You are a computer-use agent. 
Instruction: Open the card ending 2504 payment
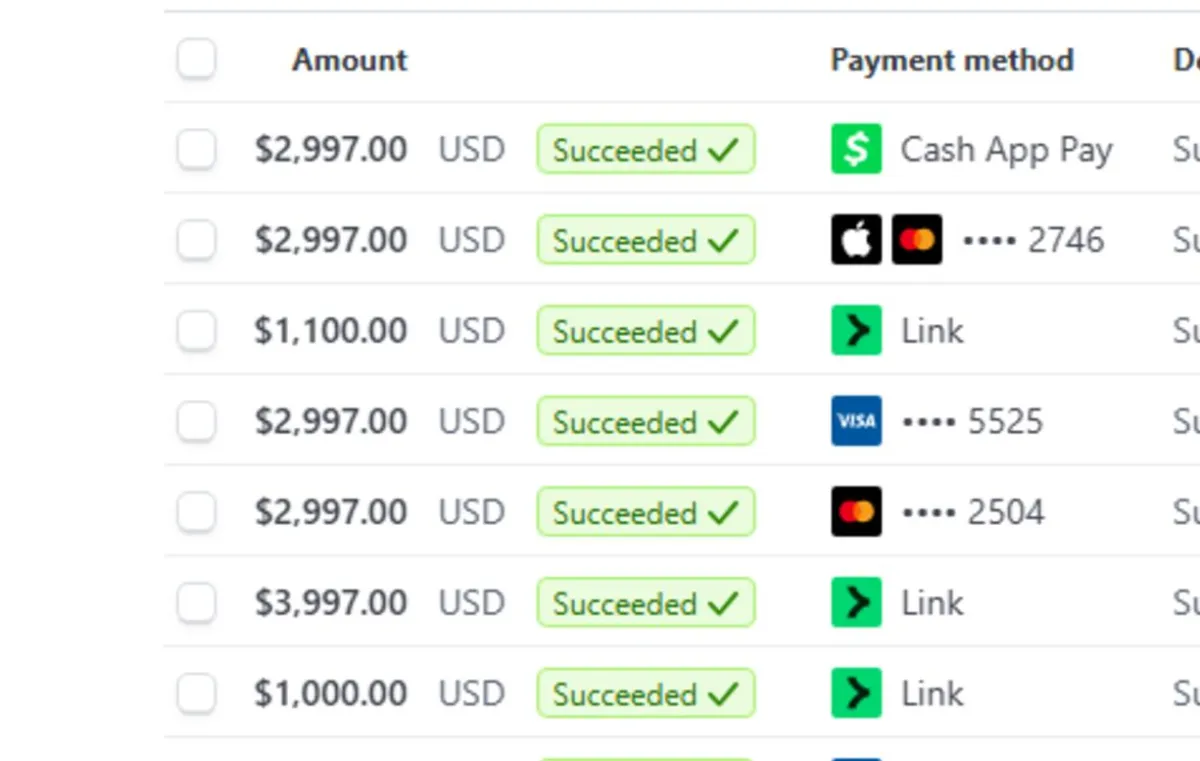pyautogui.click(x=1005, y=512)
